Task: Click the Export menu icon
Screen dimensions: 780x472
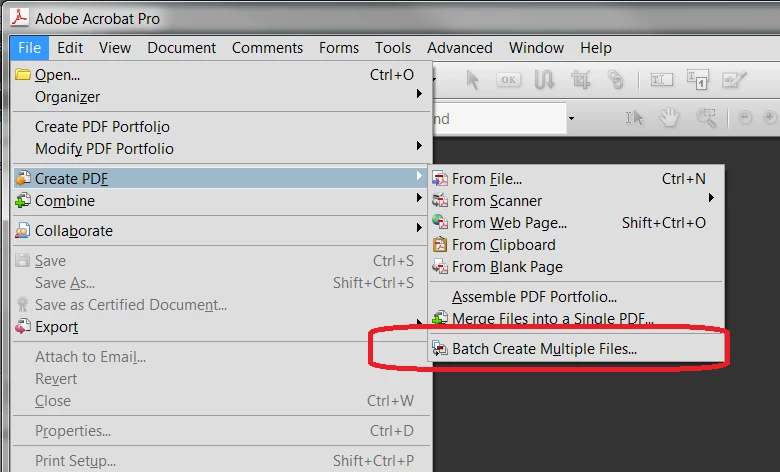Action: (23, 327)
